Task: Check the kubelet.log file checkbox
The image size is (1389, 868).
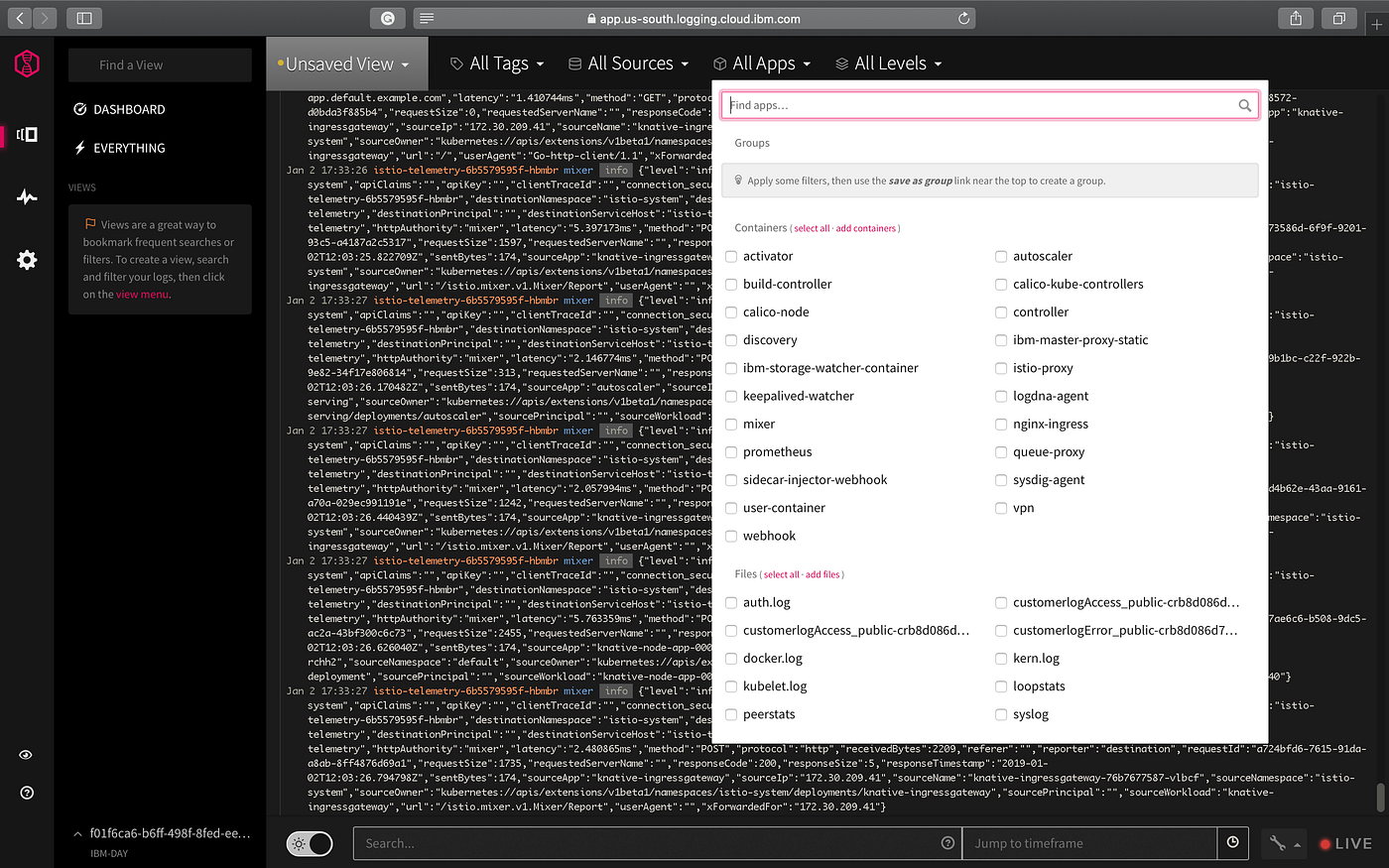Action: [x=730, y=685]
